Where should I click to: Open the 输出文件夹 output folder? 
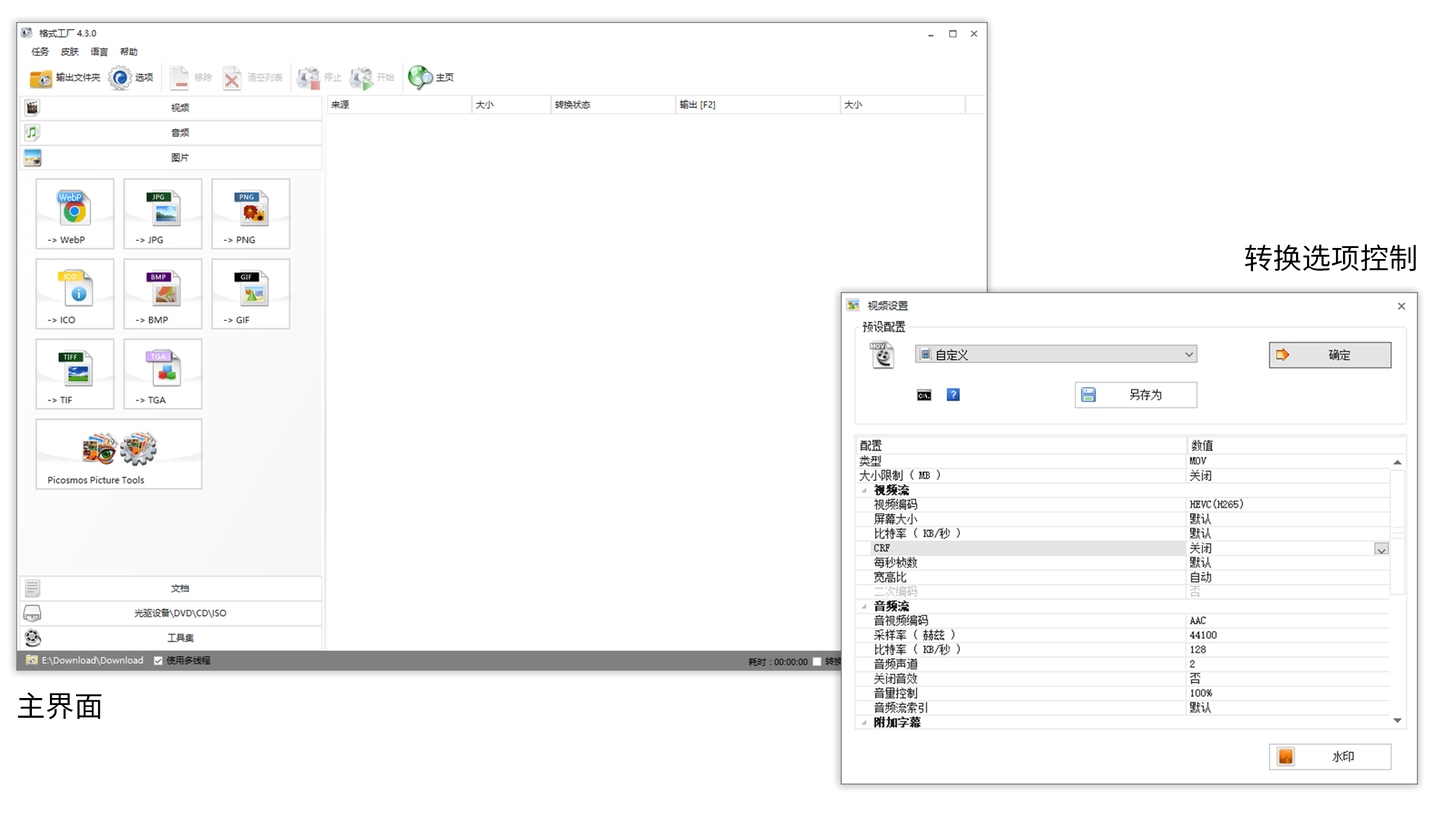tap(66, 78)
